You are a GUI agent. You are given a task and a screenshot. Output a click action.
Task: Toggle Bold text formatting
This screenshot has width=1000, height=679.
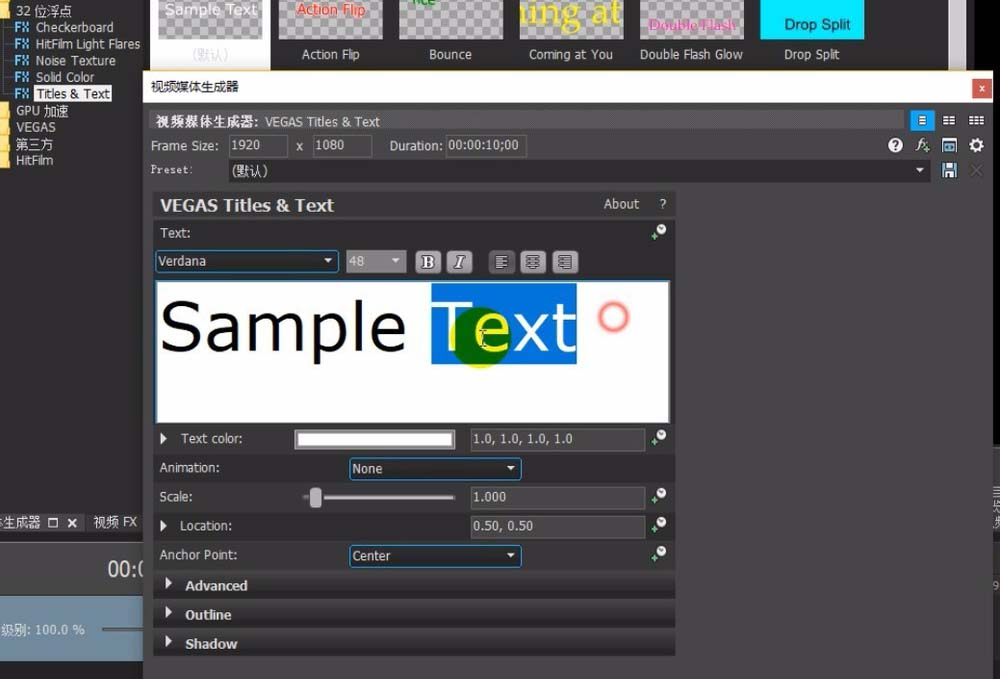point(427,261)
